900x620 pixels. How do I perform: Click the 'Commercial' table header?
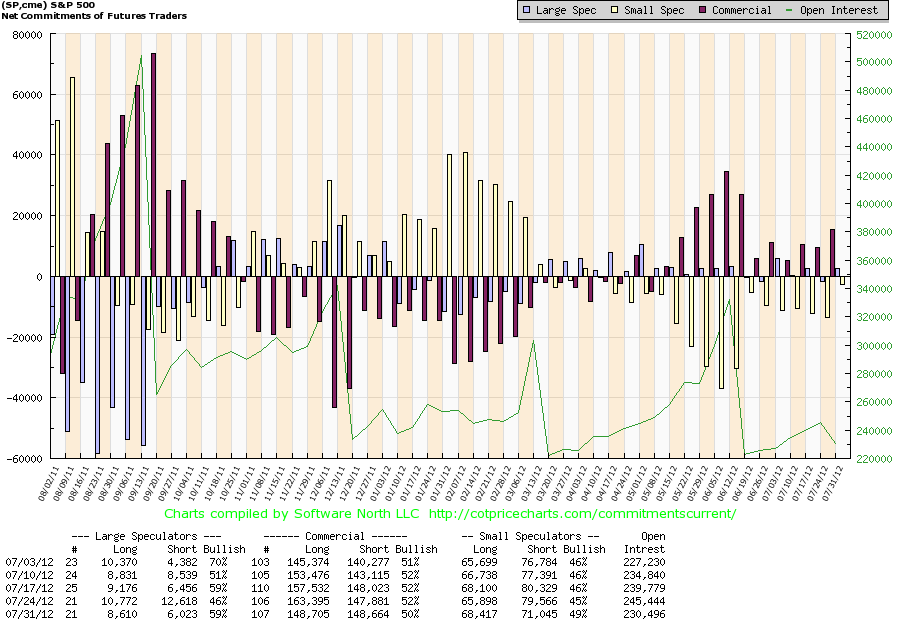coord(335,536)
